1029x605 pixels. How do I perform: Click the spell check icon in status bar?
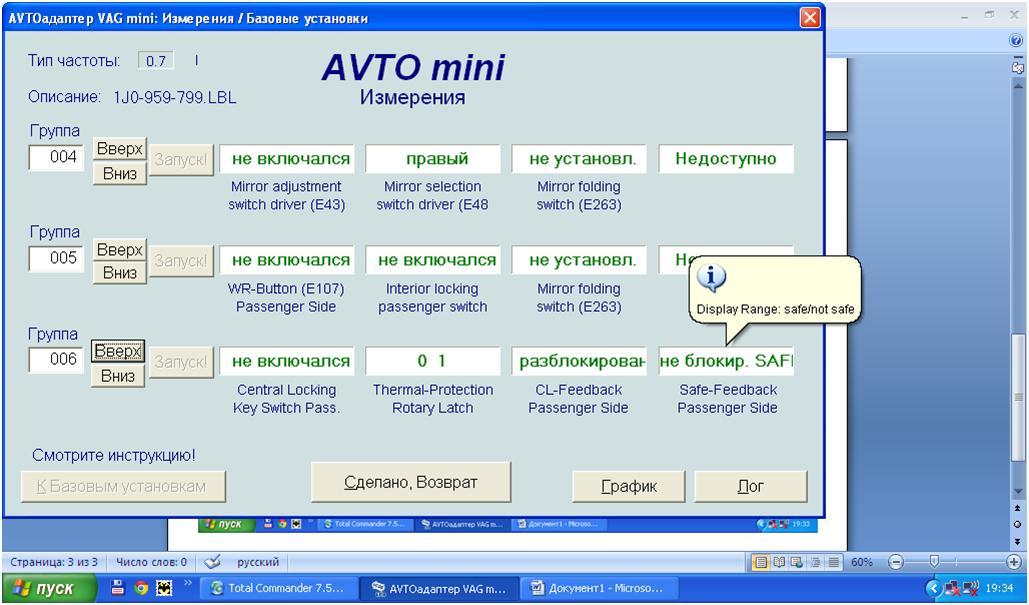[212, 562]
